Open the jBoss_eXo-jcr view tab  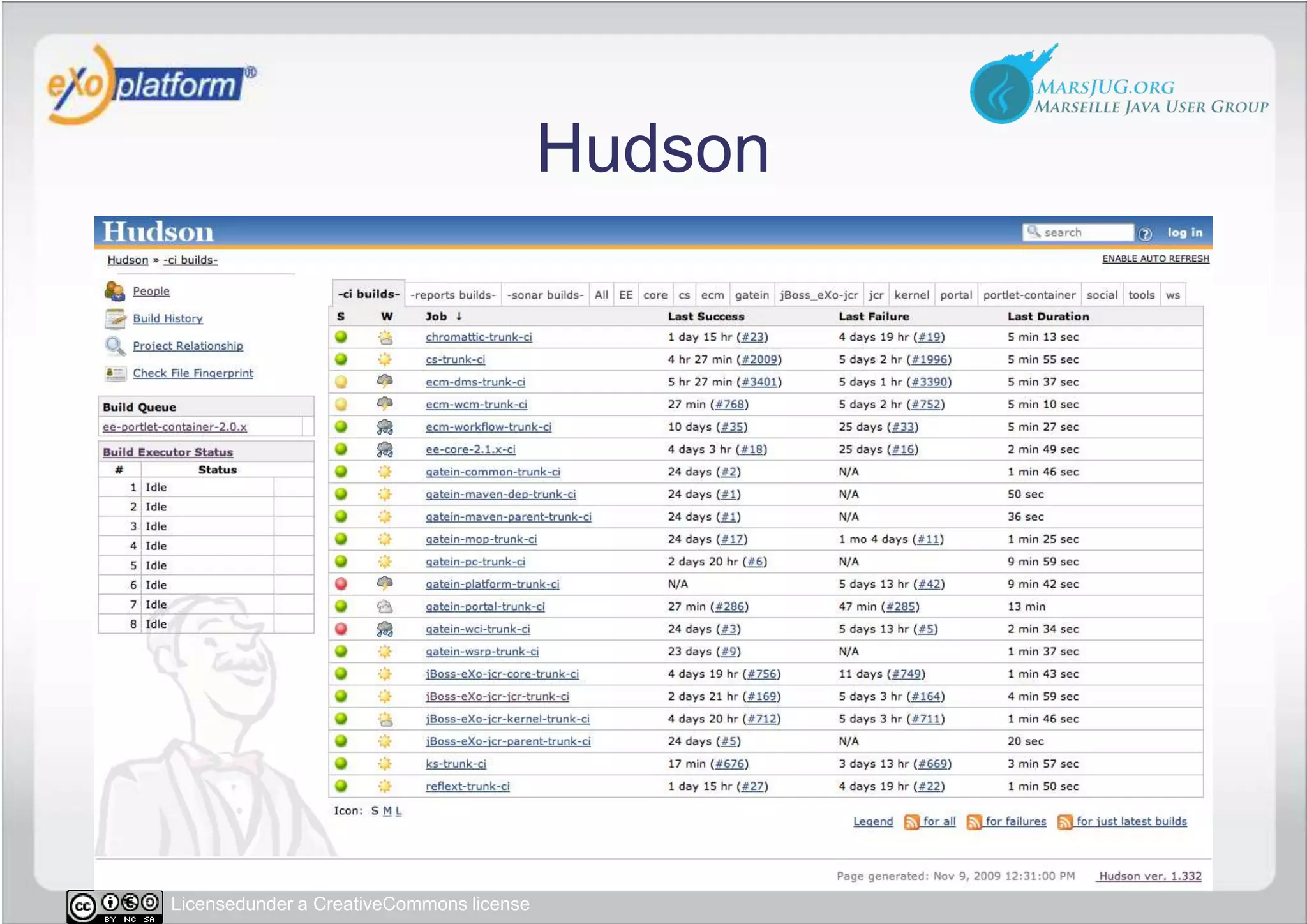tap(819, 295)
